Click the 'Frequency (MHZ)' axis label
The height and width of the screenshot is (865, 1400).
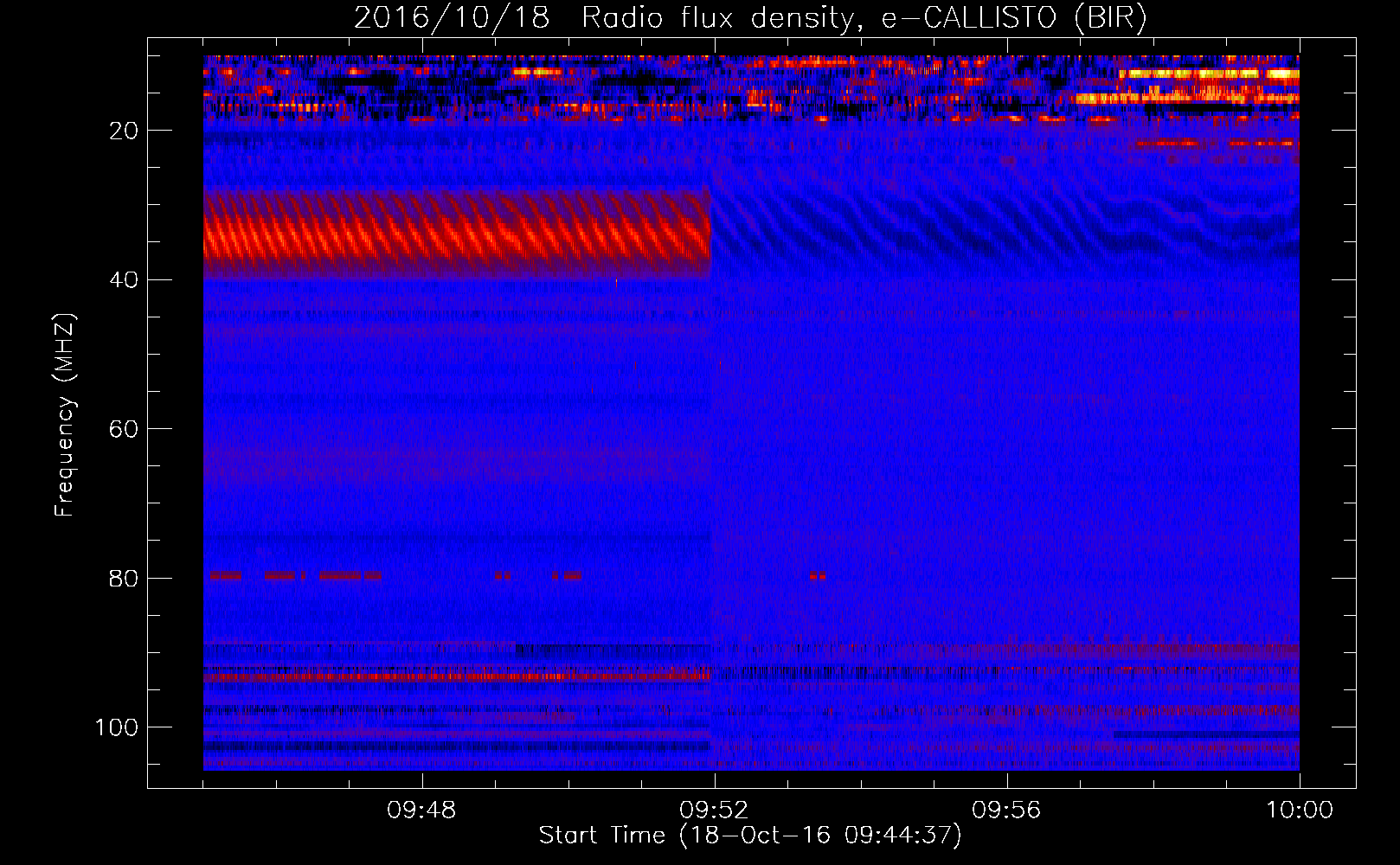coord(65,415)
